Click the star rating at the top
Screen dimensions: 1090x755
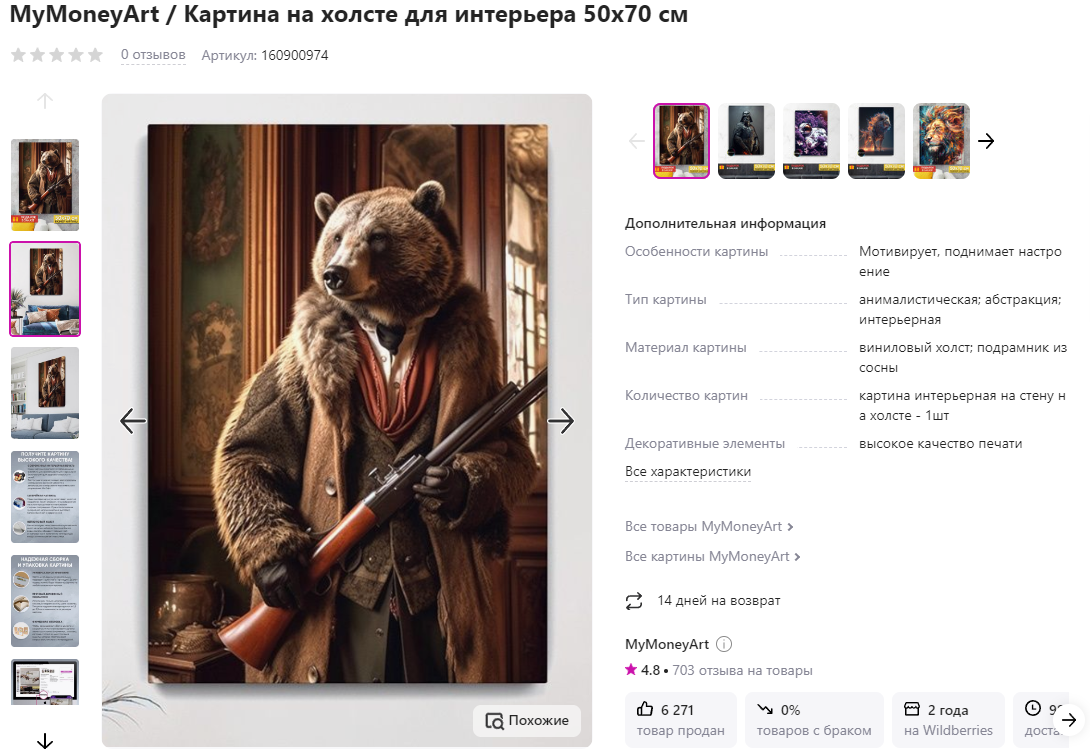[57, 55]
